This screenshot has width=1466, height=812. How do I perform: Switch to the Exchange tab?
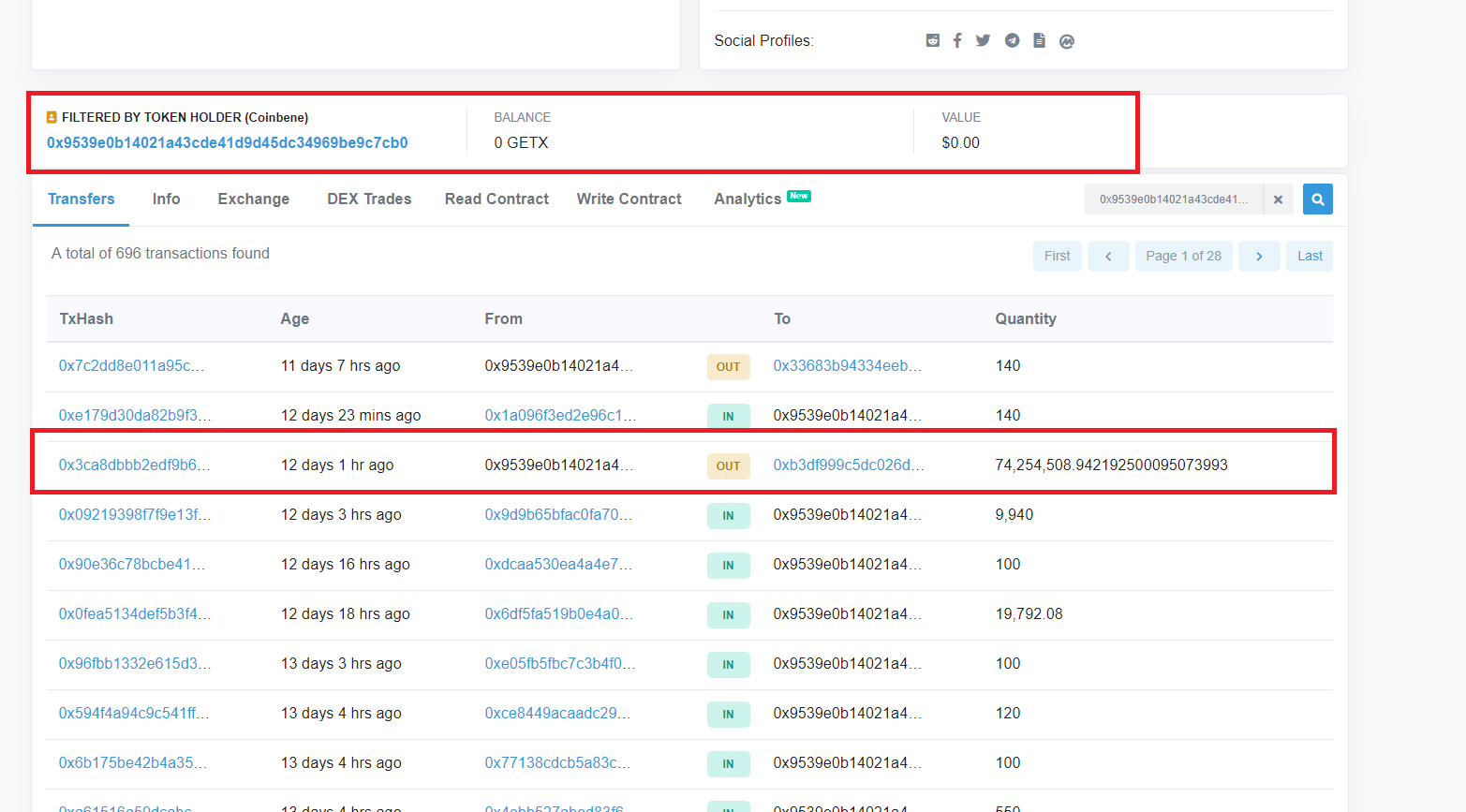coord(253,199)
